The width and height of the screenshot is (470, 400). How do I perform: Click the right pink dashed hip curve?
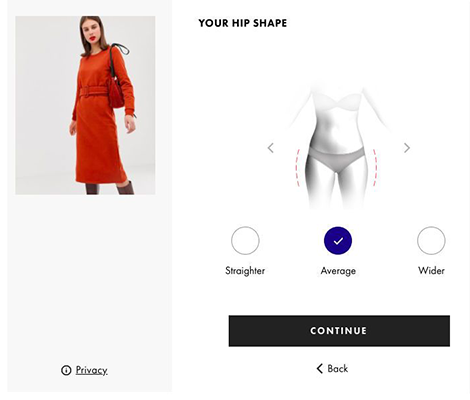[375, 168]
